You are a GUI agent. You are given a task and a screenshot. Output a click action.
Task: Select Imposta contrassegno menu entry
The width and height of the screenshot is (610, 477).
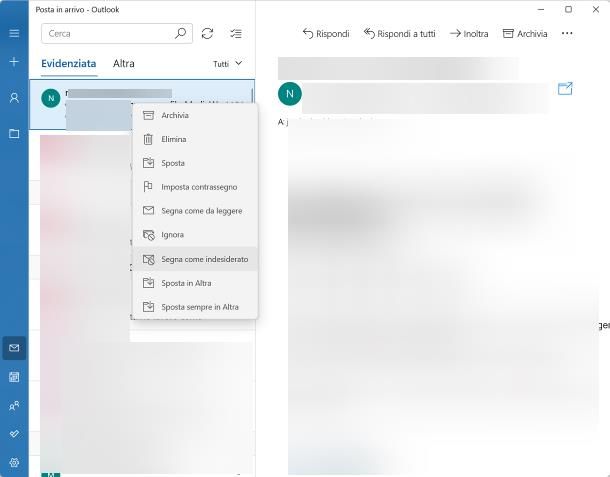click(195, 187)
